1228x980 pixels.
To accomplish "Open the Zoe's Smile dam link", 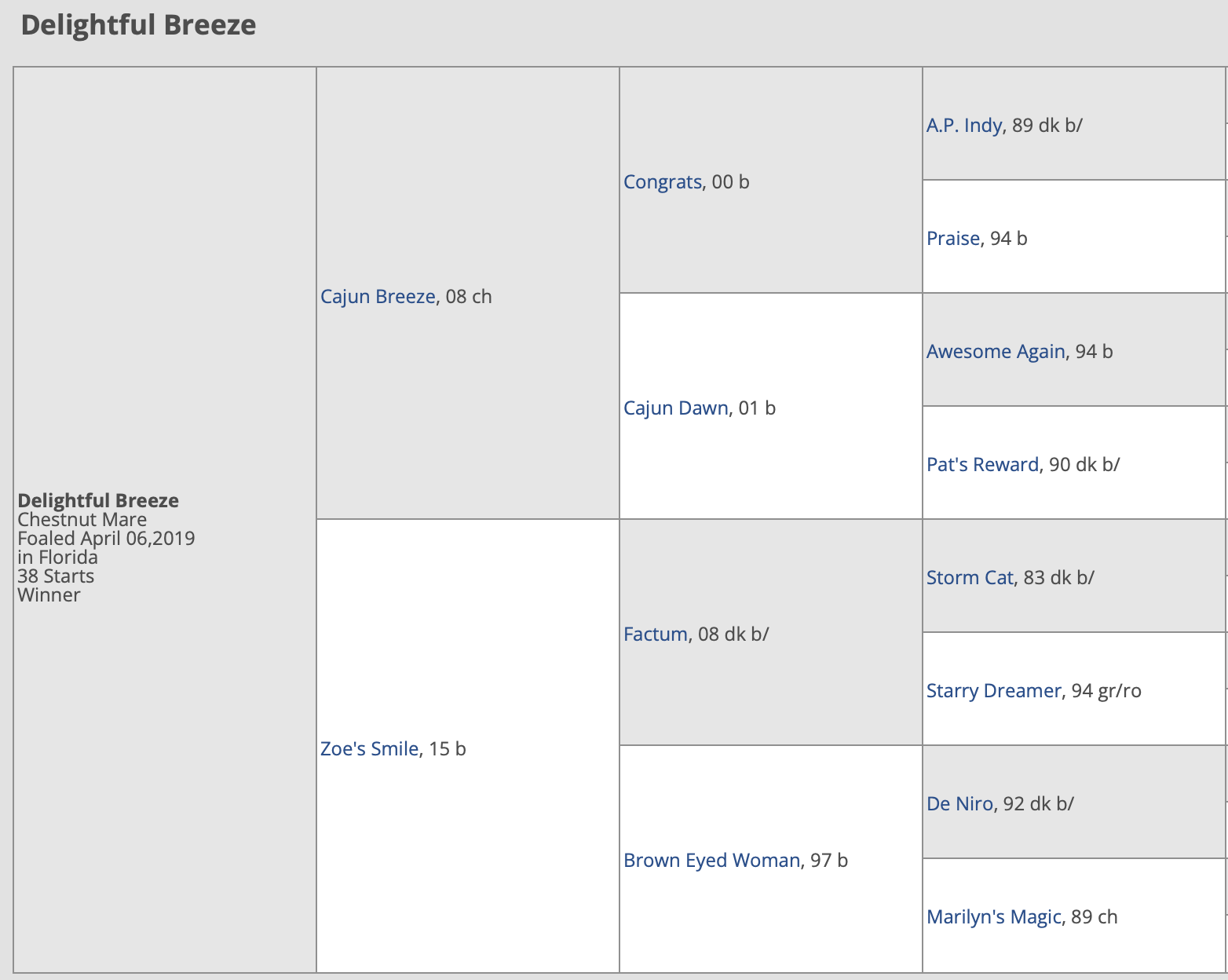I will point(369,749).
